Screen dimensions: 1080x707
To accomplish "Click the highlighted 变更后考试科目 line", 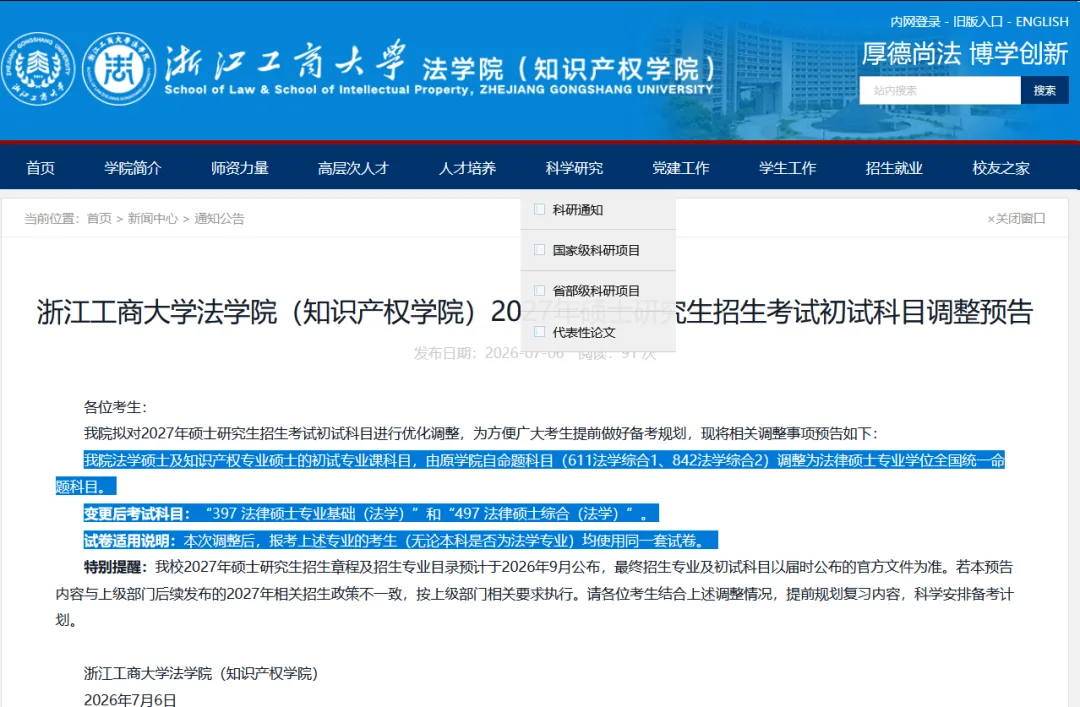I will [x=371, y=513].
